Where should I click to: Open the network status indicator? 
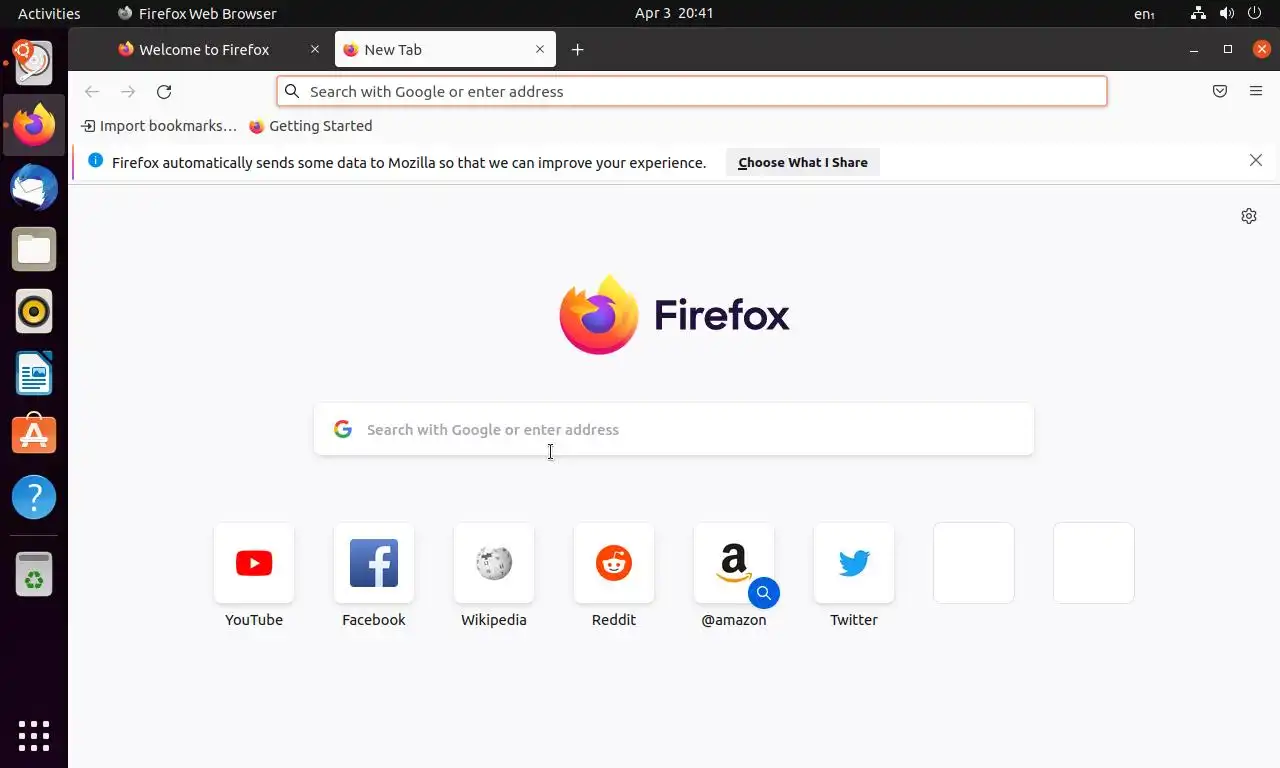1198,13
